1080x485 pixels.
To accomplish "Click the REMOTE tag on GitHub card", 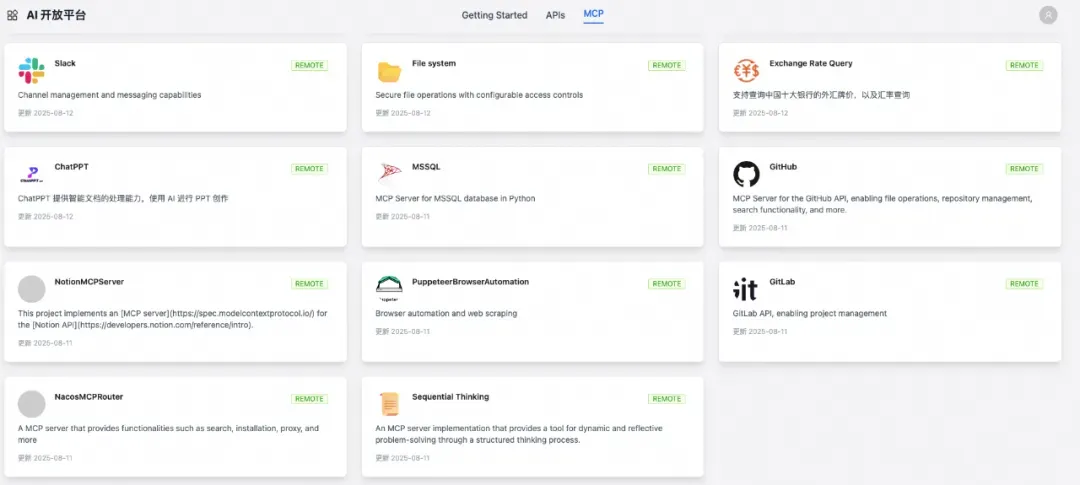I will (x=1024, y=169).
